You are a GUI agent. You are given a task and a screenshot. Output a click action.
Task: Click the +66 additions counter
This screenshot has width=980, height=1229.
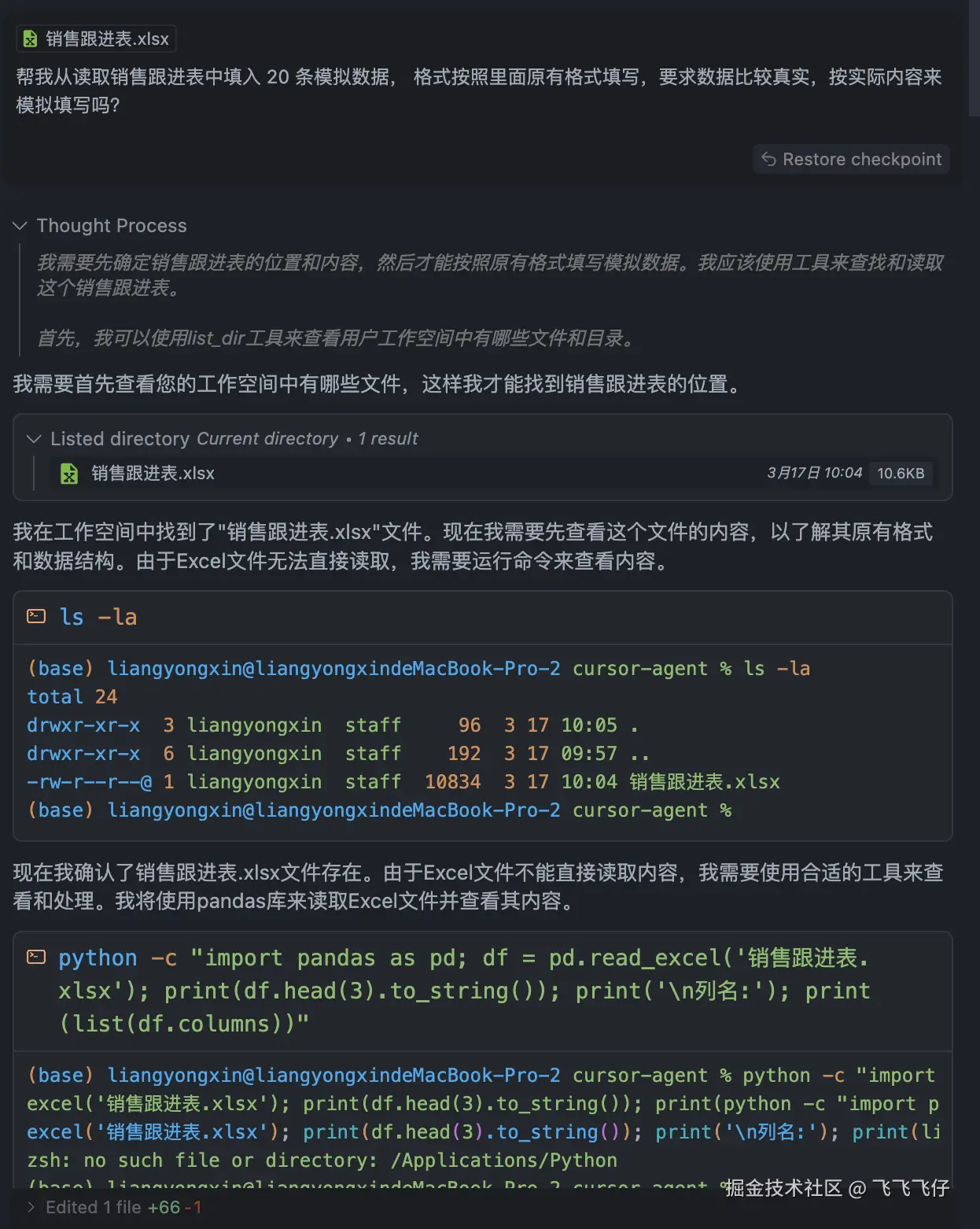coord(163,1206)
